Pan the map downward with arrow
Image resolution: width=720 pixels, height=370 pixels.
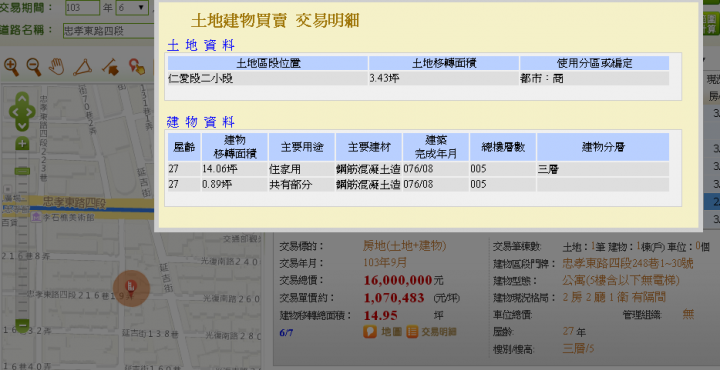coord(22,124)
